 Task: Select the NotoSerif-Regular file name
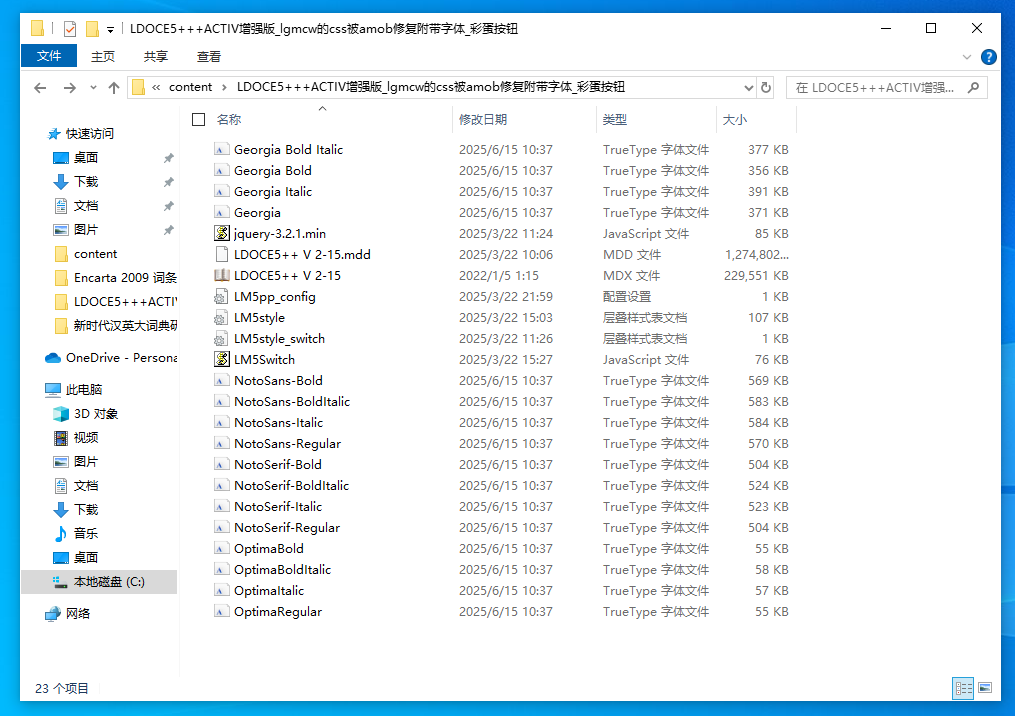pos(287,528)
